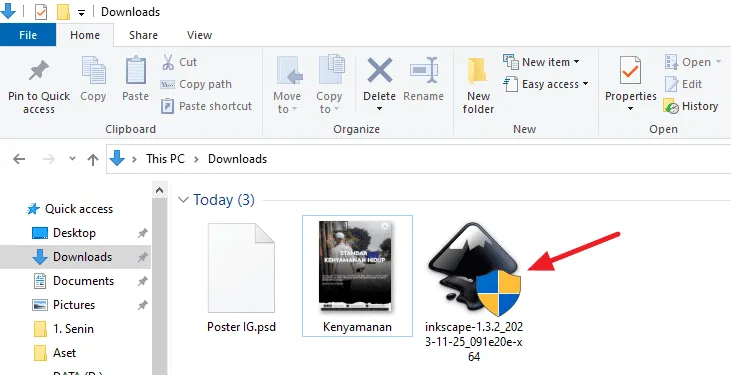Screen dimensions: 731x375
Task: Switch to the View ribbon tab
Action: point(200,35)
